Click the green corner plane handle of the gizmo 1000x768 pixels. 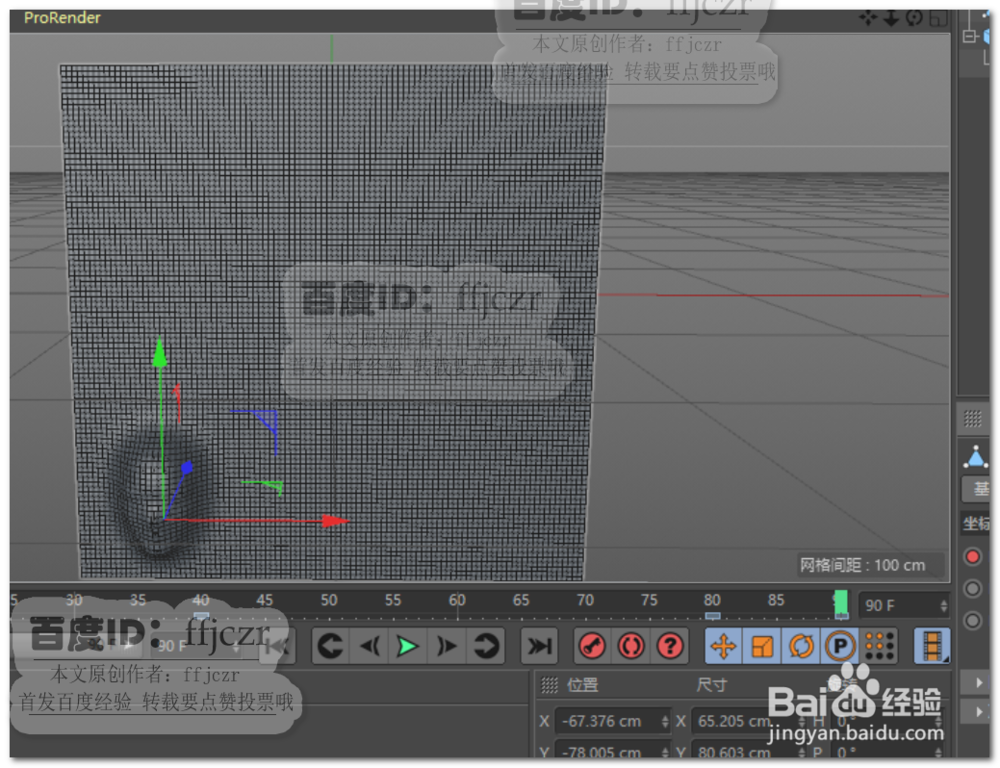pos(273,487)
